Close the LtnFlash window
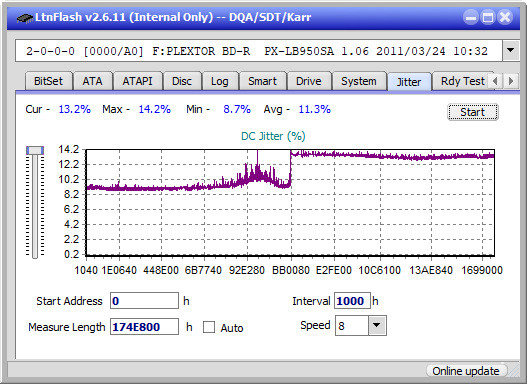 [505, 17]
